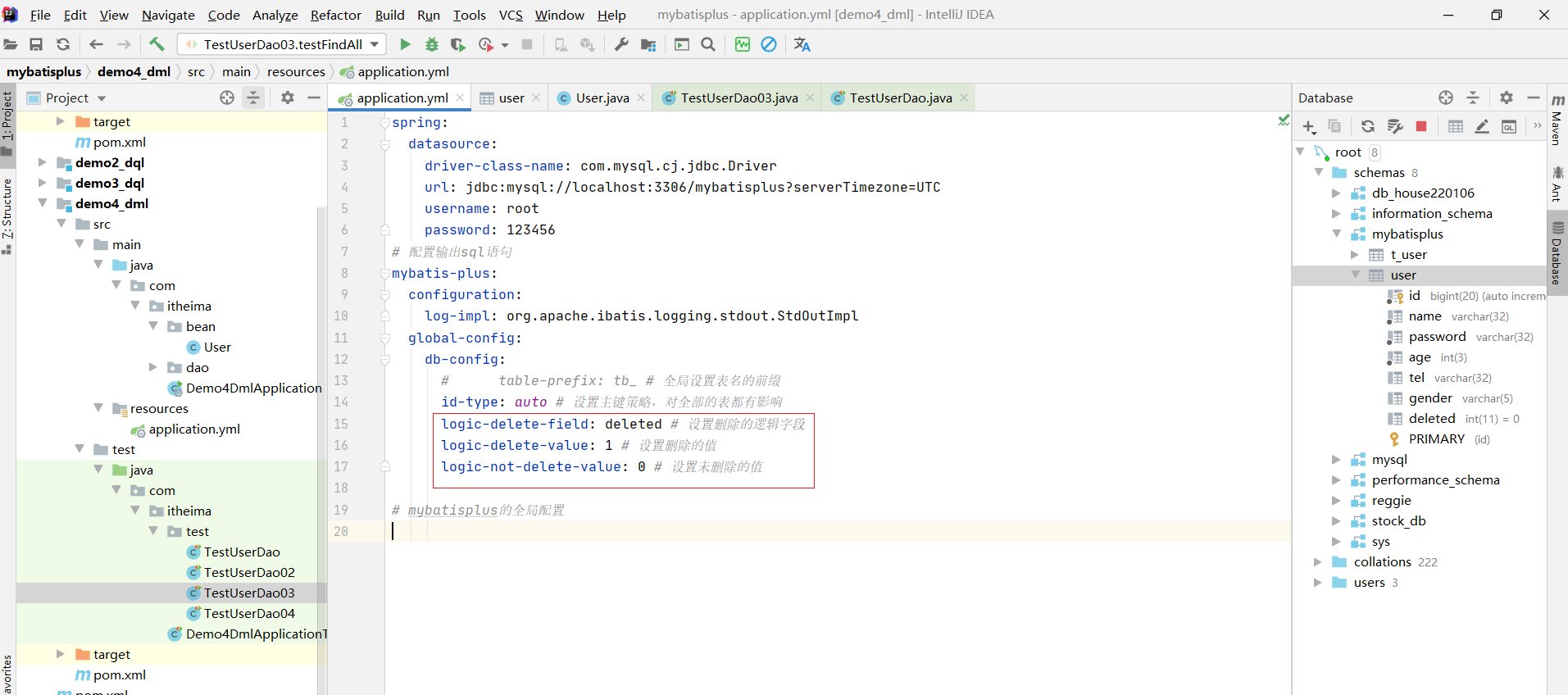Click the Profiler run icon with clock
Screen dimensions: 1568x695
486,44
